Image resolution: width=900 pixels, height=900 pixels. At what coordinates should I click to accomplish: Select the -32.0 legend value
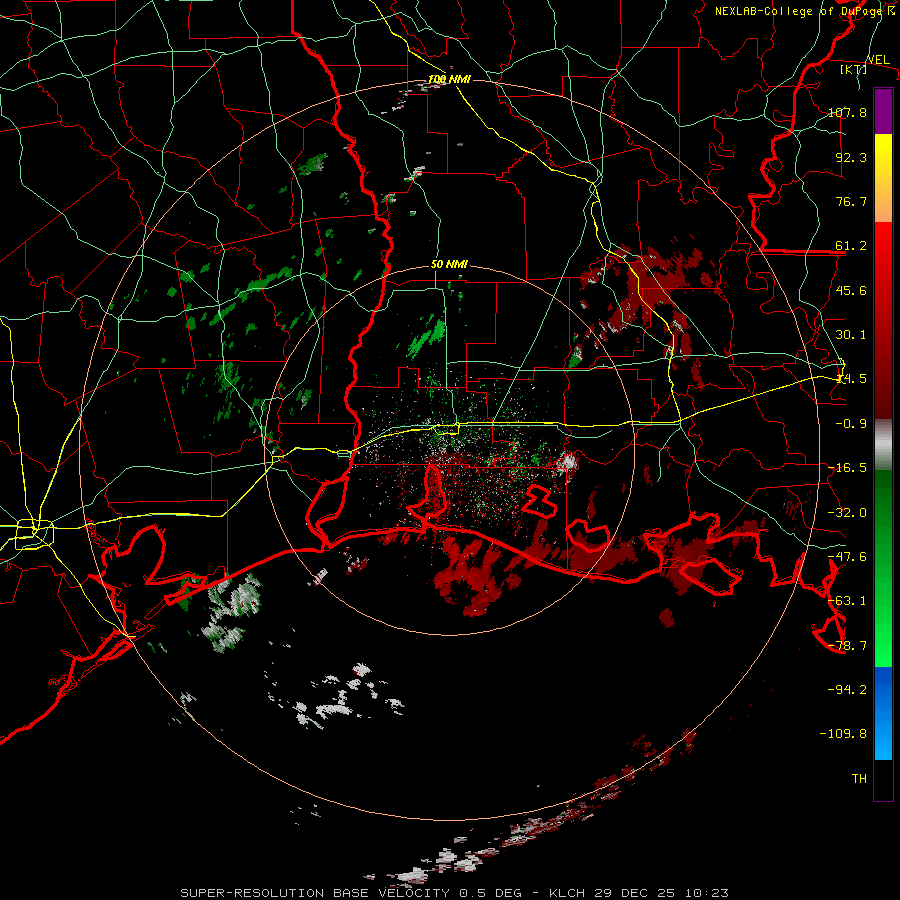pyautogui.click(x=848, y=513)
